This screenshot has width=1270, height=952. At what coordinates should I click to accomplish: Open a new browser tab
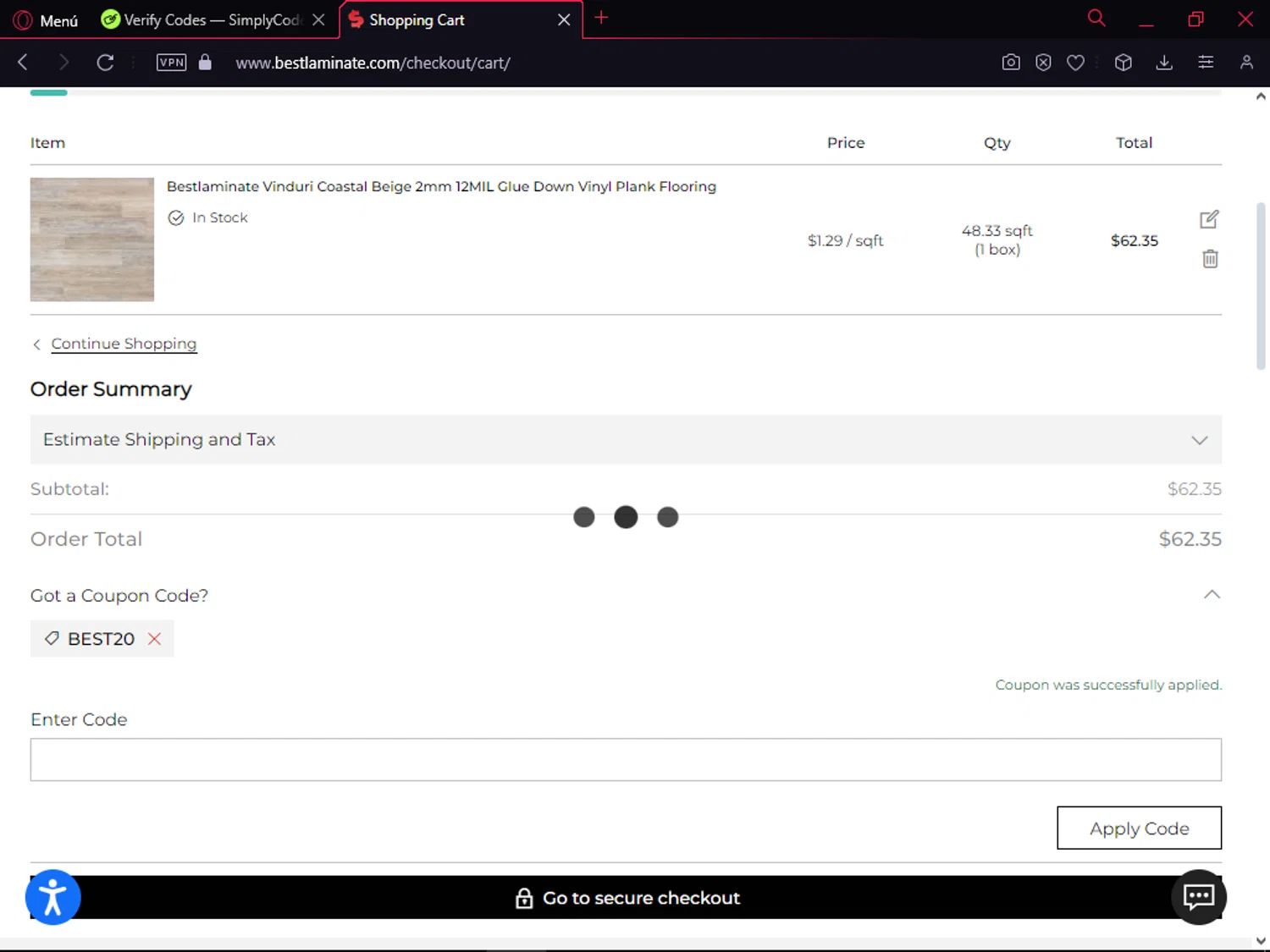point(601,18)
